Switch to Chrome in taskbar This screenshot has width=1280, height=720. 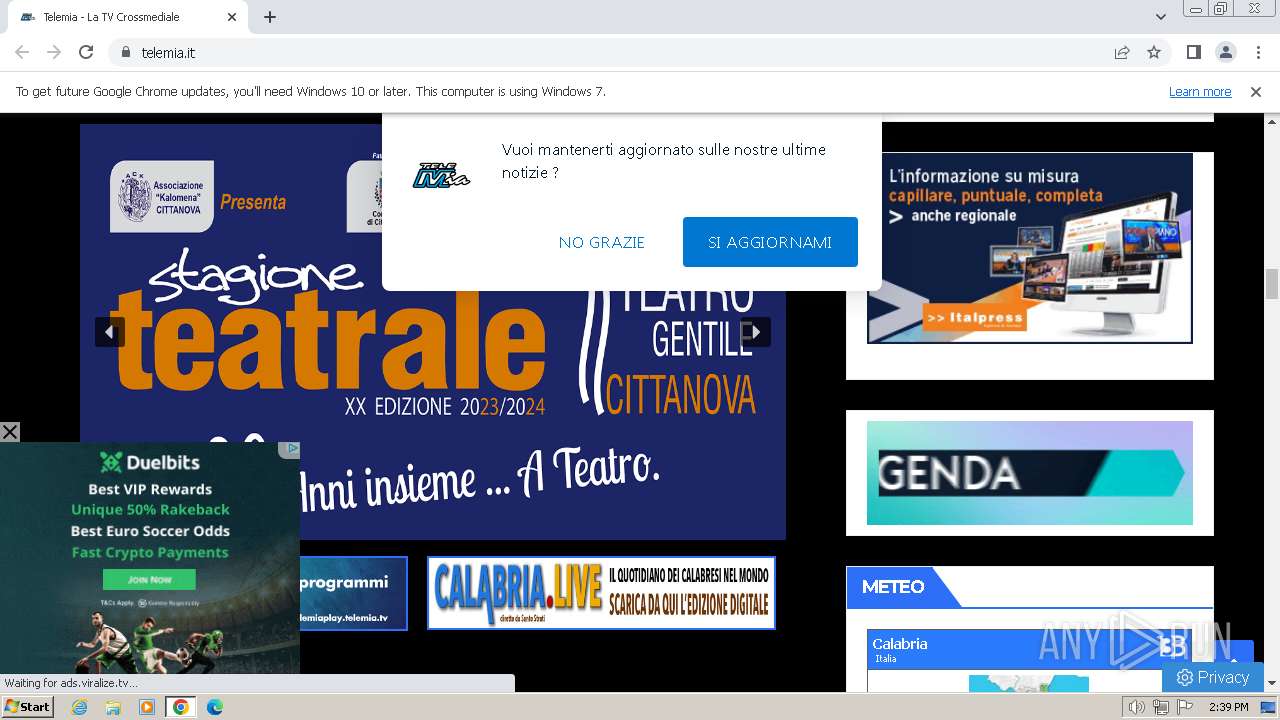[181, 707]
